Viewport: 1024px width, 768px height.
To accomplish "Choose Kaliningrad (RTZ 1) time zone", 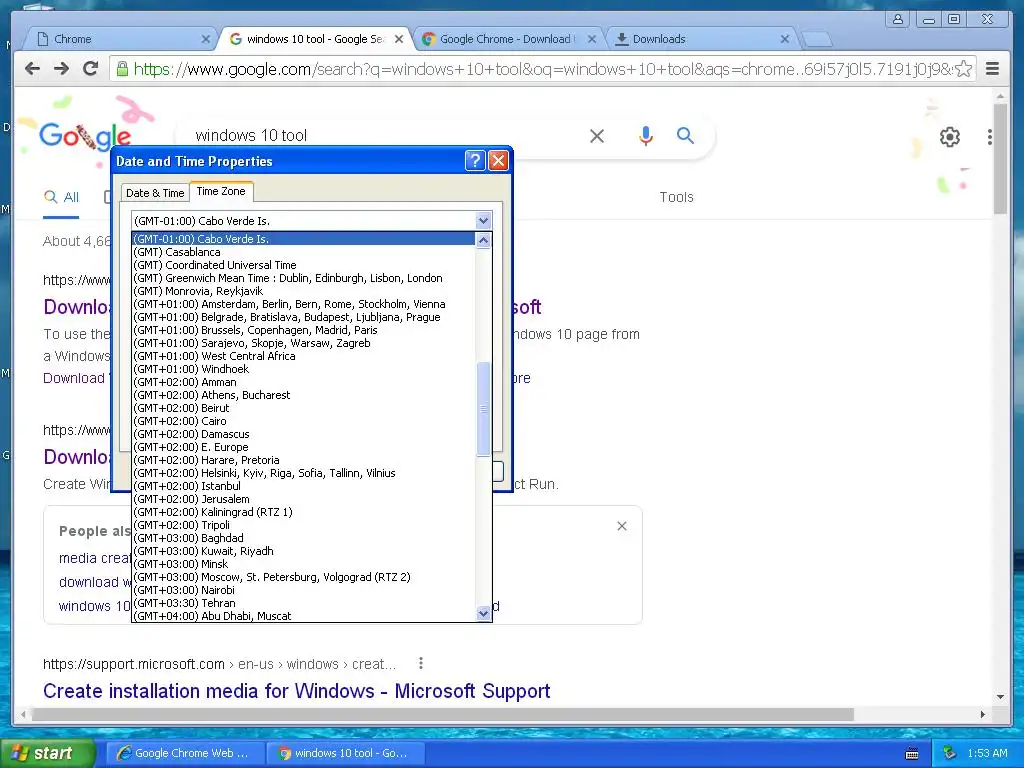I will (303, 512).
